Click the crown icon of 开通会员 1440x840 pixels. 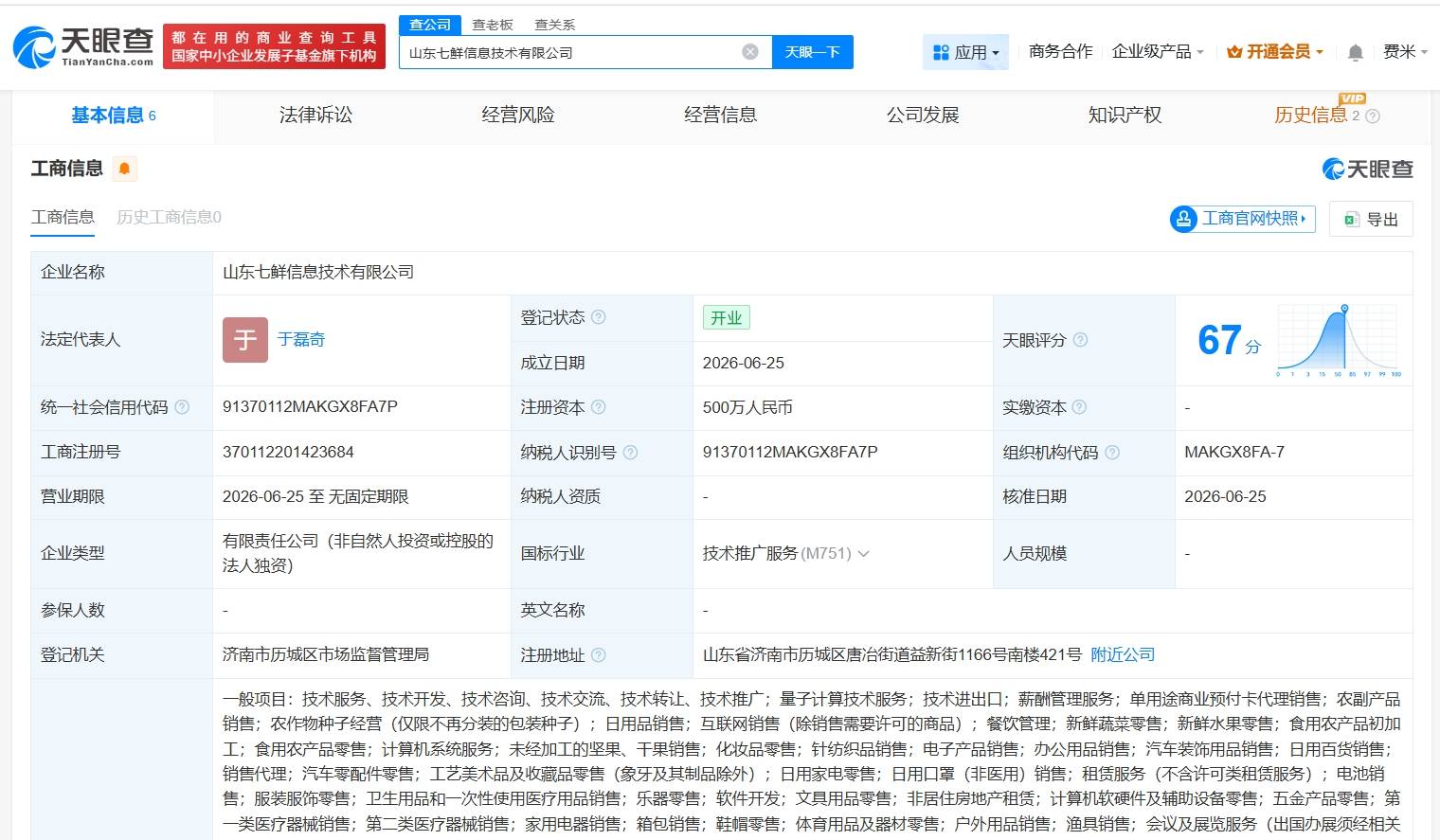pyautogui.click(x=1234, y=52)
